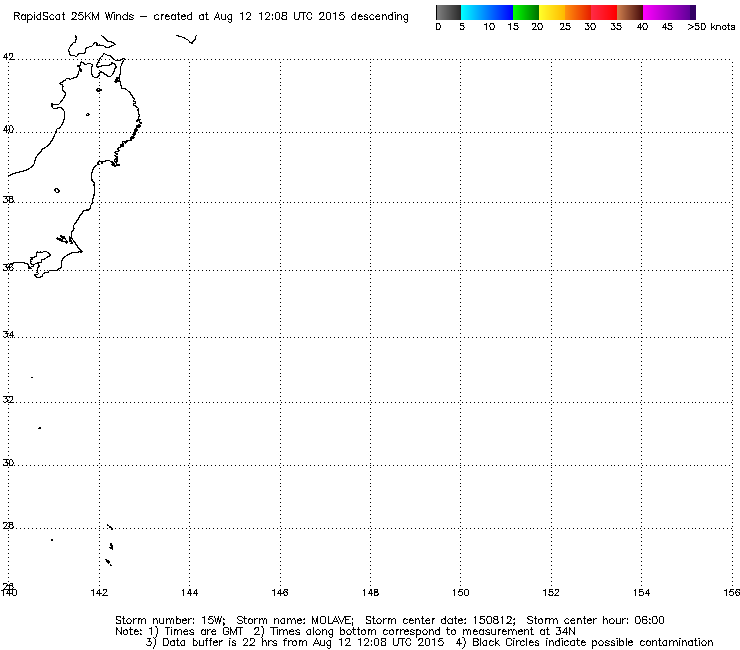This screenshot has width=740, height=650.
Task: Click the 'RapidScat 25KM Winds' title text
Action: tap(74, 17)
